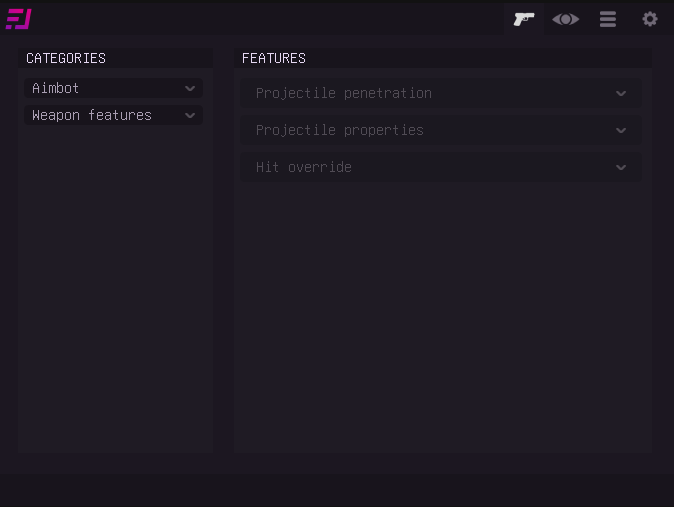Viewport: 674px width, 507px height.
Task: Click the magenta logo icon
Action: coord(19,19)
